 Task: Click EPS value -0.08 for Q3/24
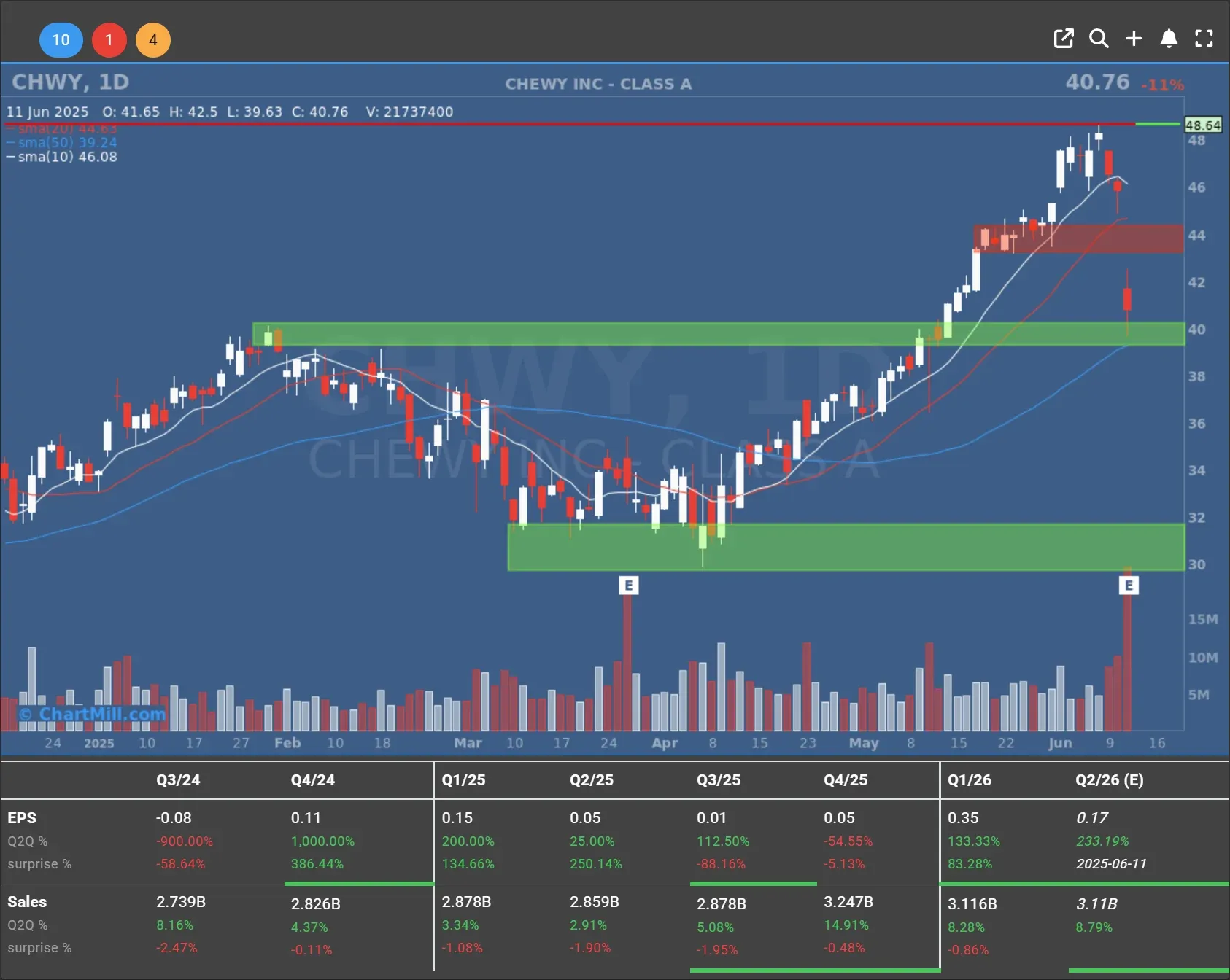coord(174,818)
